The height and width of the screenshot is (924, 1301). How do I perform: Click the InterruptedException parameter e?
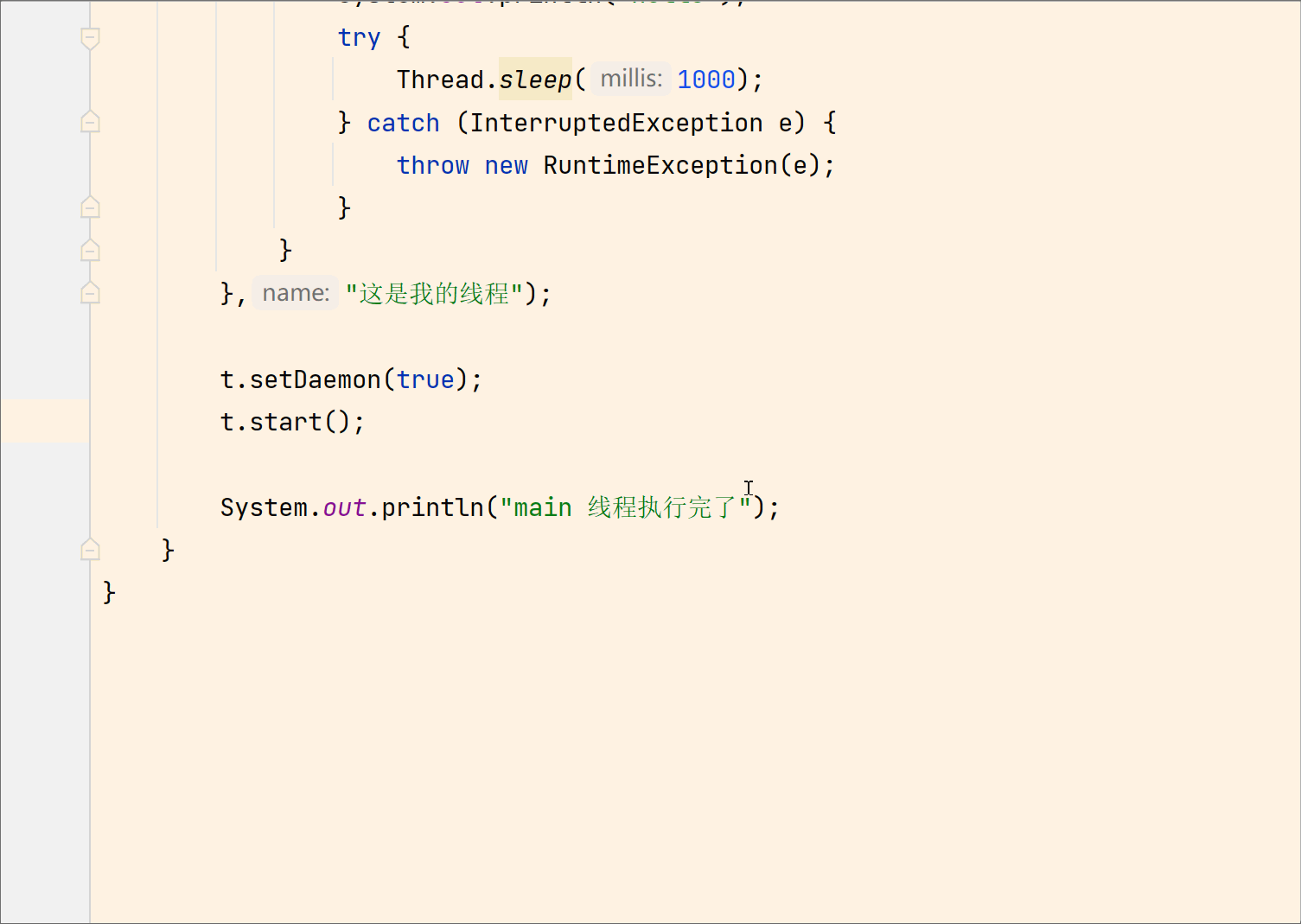pyautogui.click(x=788, y=122)
